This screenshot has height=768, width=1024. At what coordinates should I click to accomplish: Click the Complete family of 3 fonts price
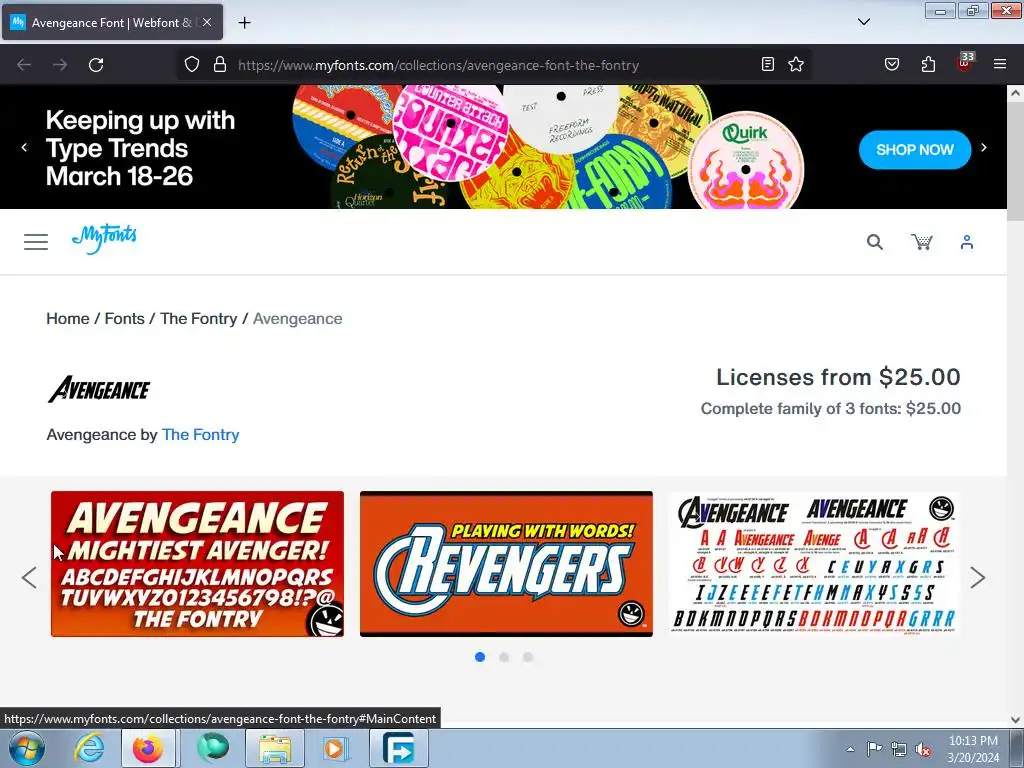tap(831, 409)
